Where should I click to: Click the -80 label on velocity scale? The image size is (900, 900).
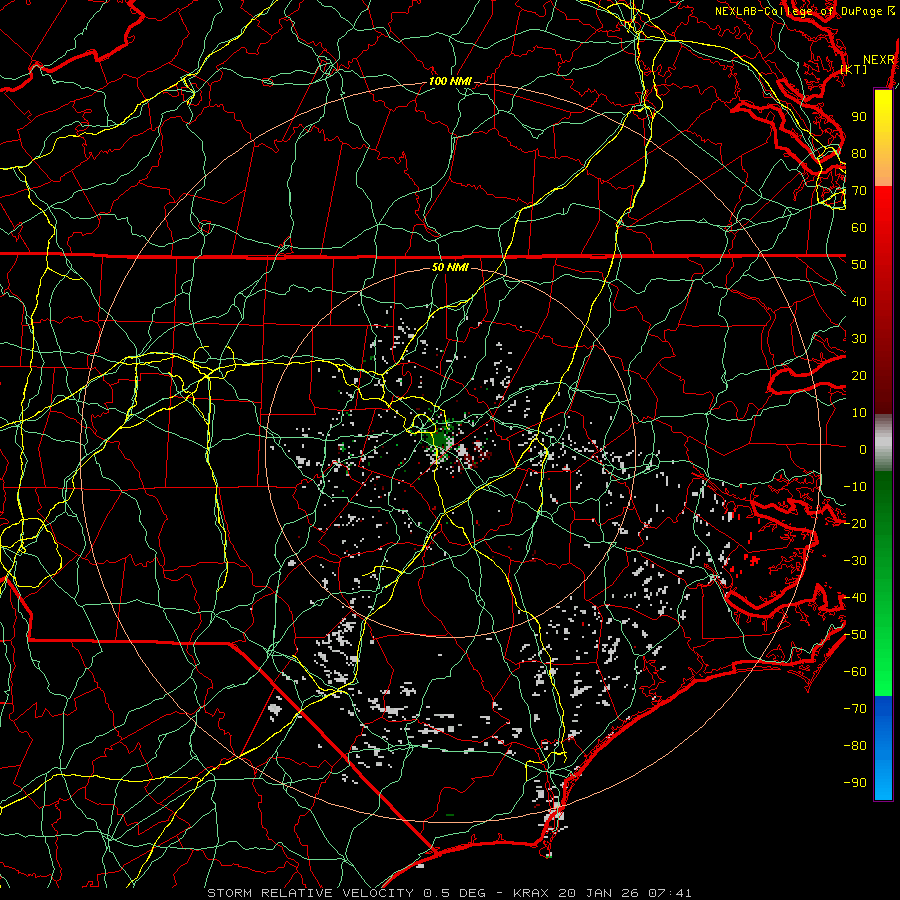(855, 746)
